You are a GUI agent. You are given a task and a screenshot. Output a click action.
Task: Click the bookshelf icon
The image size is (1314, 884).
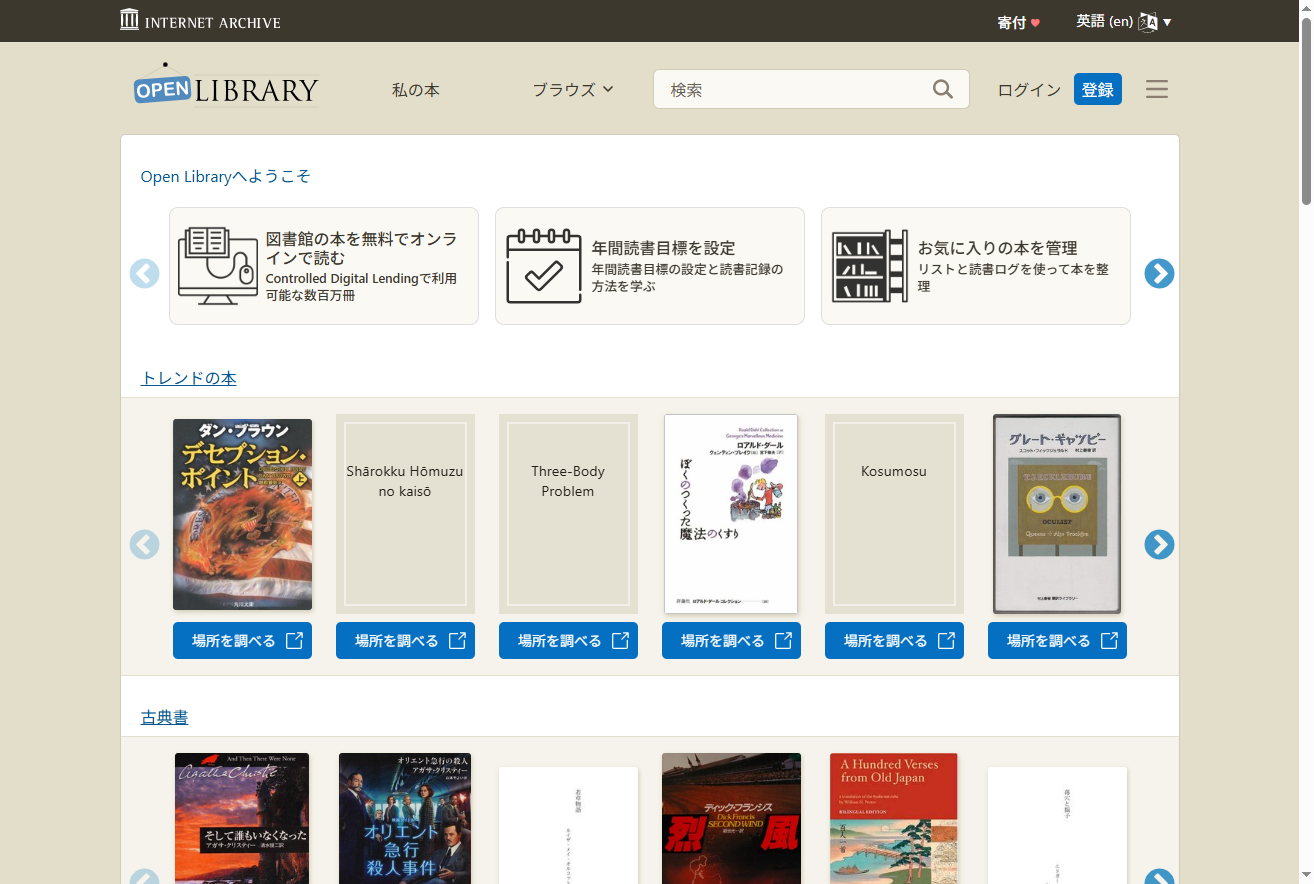pyautogui.click(x=870, y=266)
